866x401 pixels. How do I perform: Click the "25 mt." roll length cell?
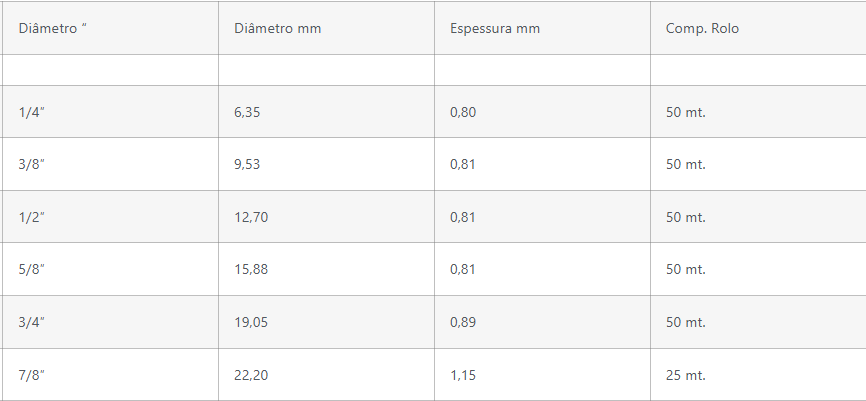click(685, 375)
